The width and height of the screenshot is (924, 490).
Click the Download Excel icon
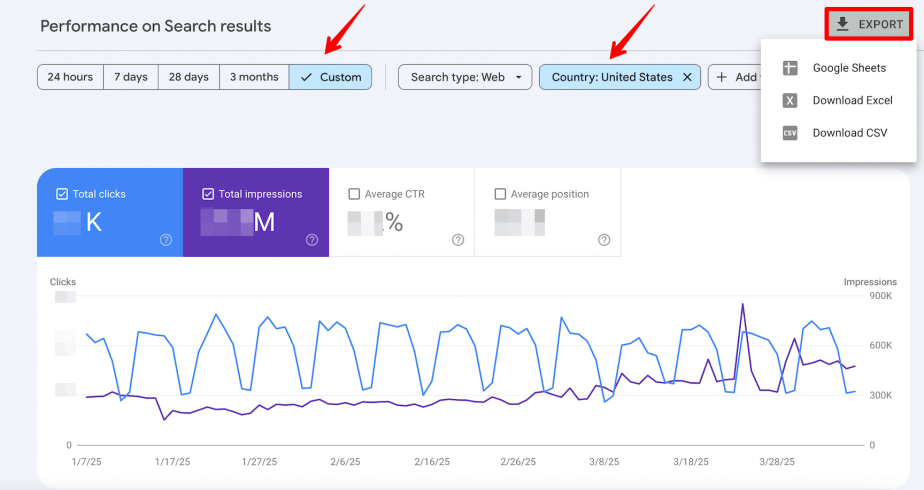(790, 100)
